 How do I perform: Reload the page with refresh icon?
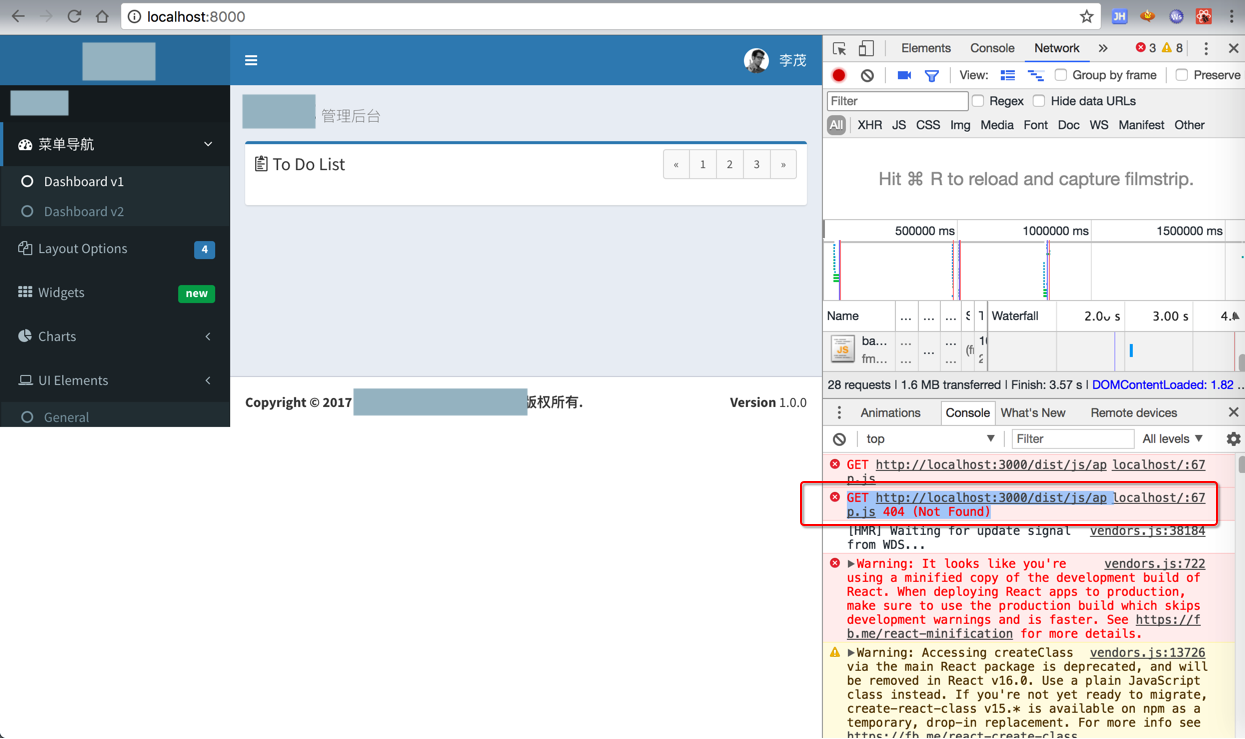74,16
